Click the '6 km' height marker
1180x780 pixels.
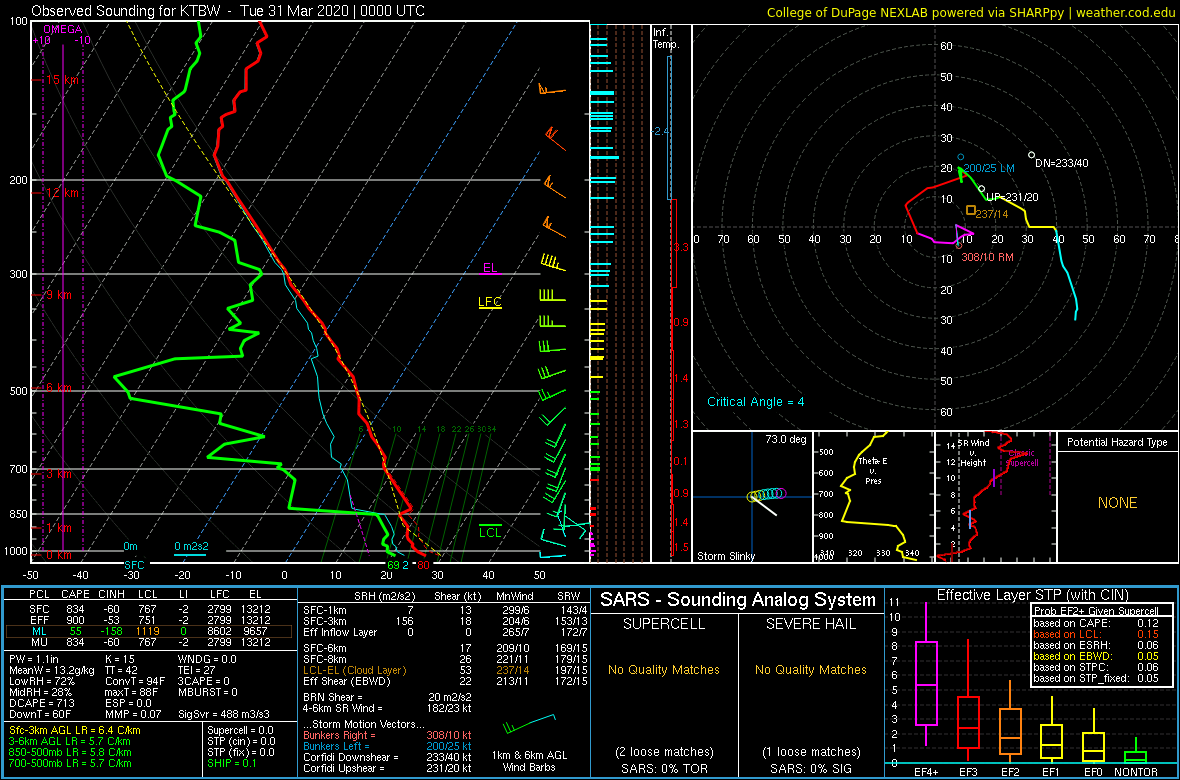tap(58, 387)
